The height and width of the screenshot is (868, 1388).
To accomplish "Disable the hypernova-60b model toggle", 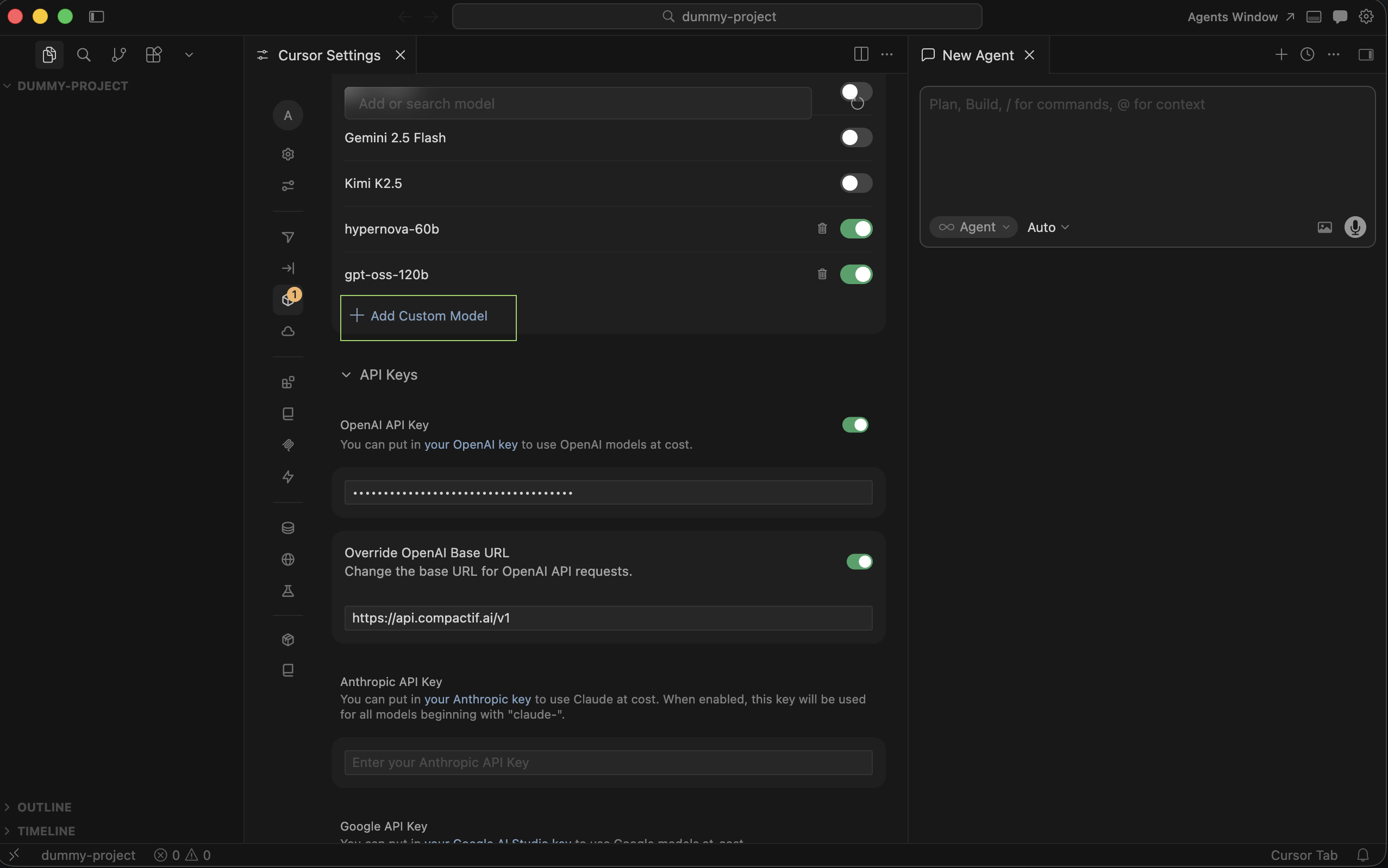I will pos(856,229).
